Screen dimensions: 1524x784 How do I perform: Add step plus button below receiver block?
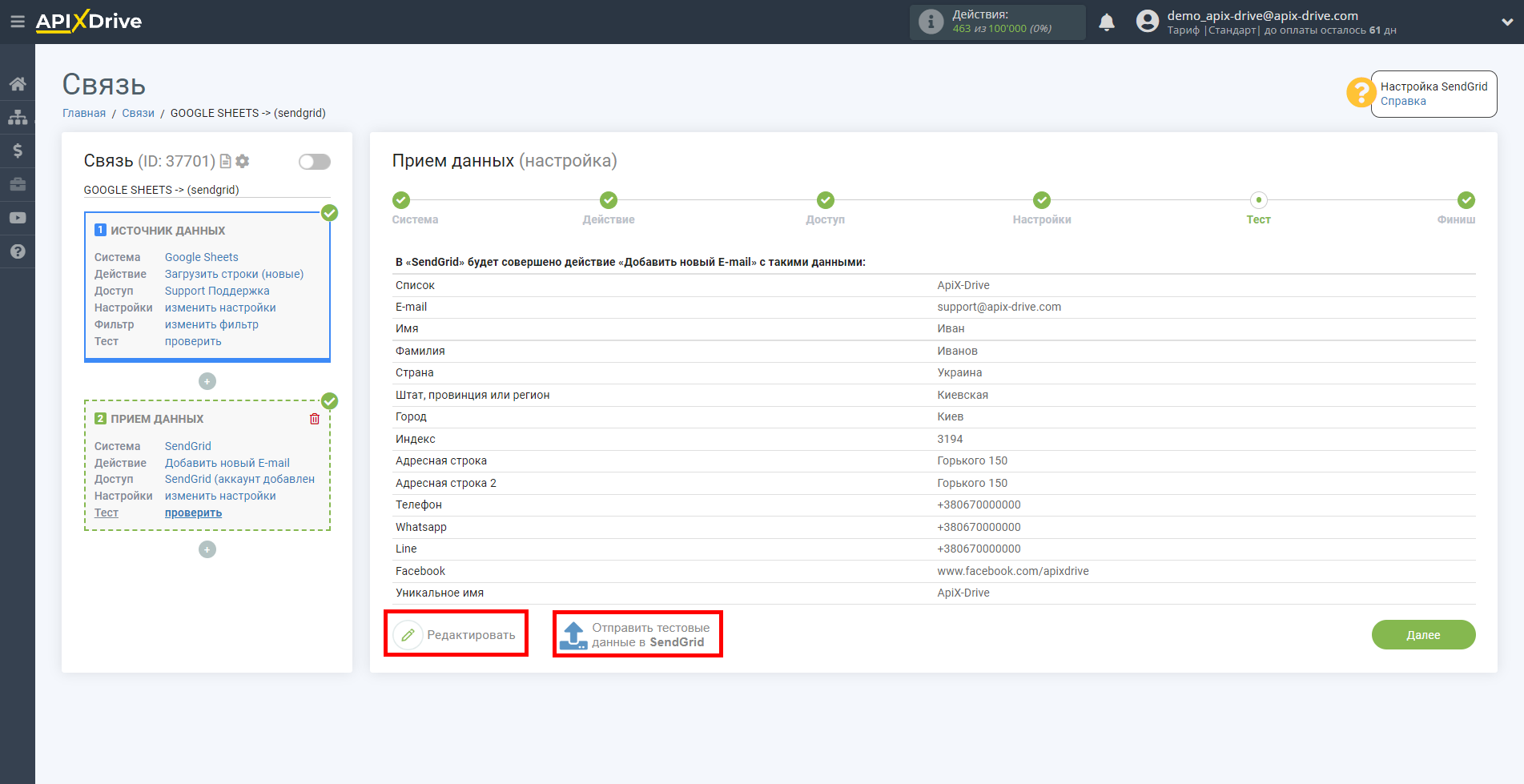point(207,549)
